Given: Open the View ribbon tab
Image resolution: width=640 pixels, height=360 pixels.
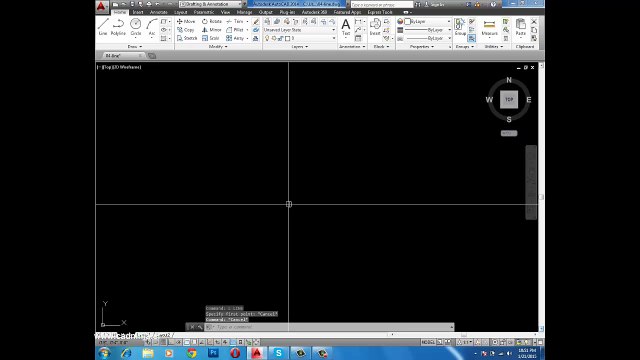Looking at the screenshot, I should [x=225, y=12].
